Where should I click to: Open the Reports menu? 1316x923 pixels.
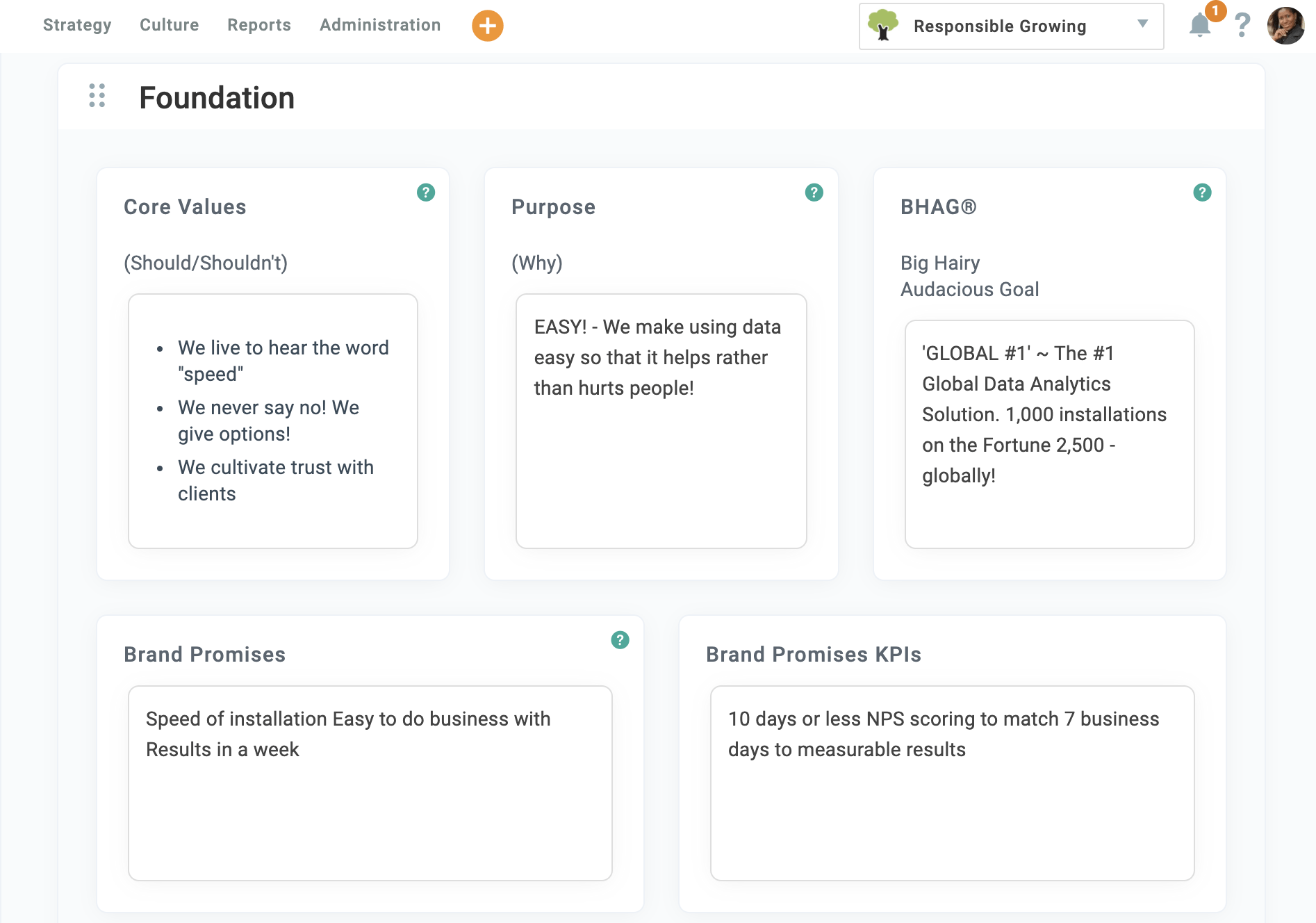click(x=258, y=25)
